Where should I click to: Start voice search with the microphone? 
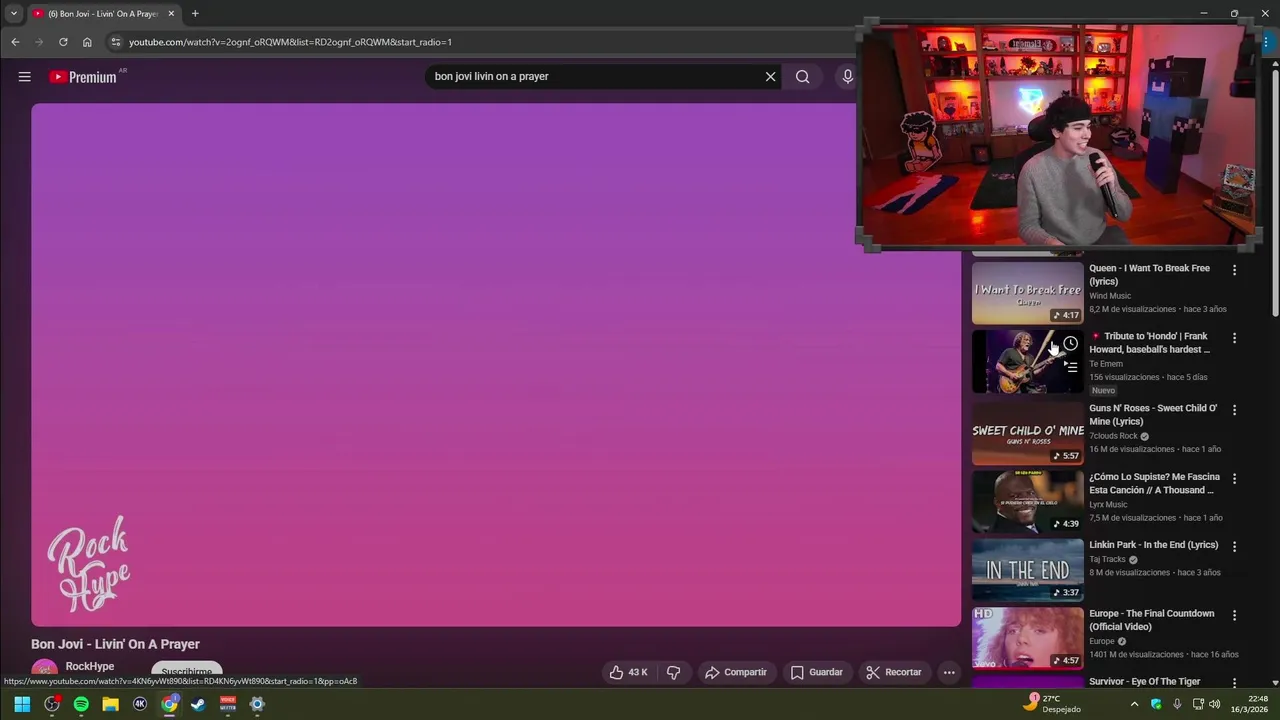(x=847, y=77)
